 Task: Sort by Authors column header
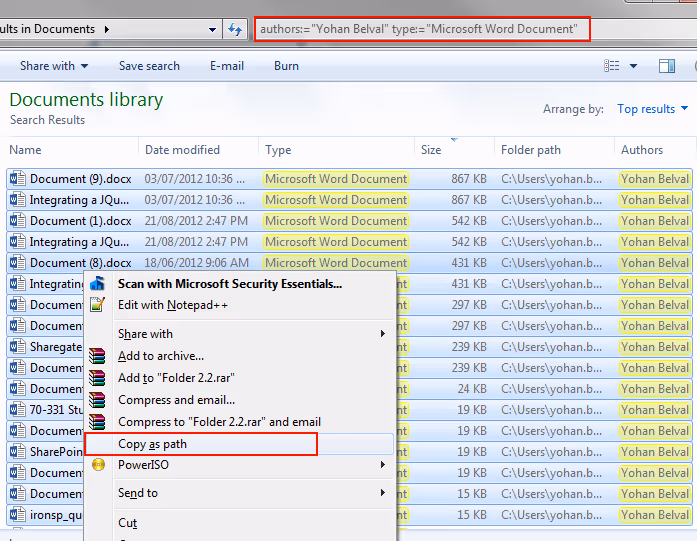642,150
